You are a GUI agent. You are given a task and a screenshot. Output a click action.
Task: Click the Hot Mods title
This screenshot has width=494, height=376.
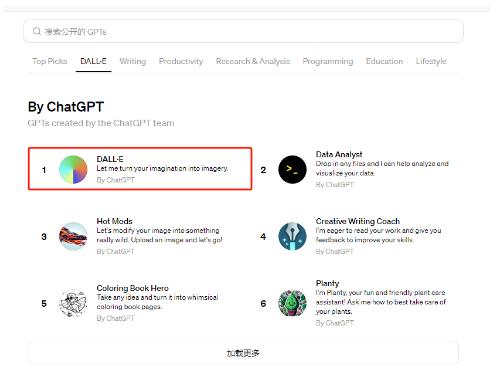click(114, 221)
